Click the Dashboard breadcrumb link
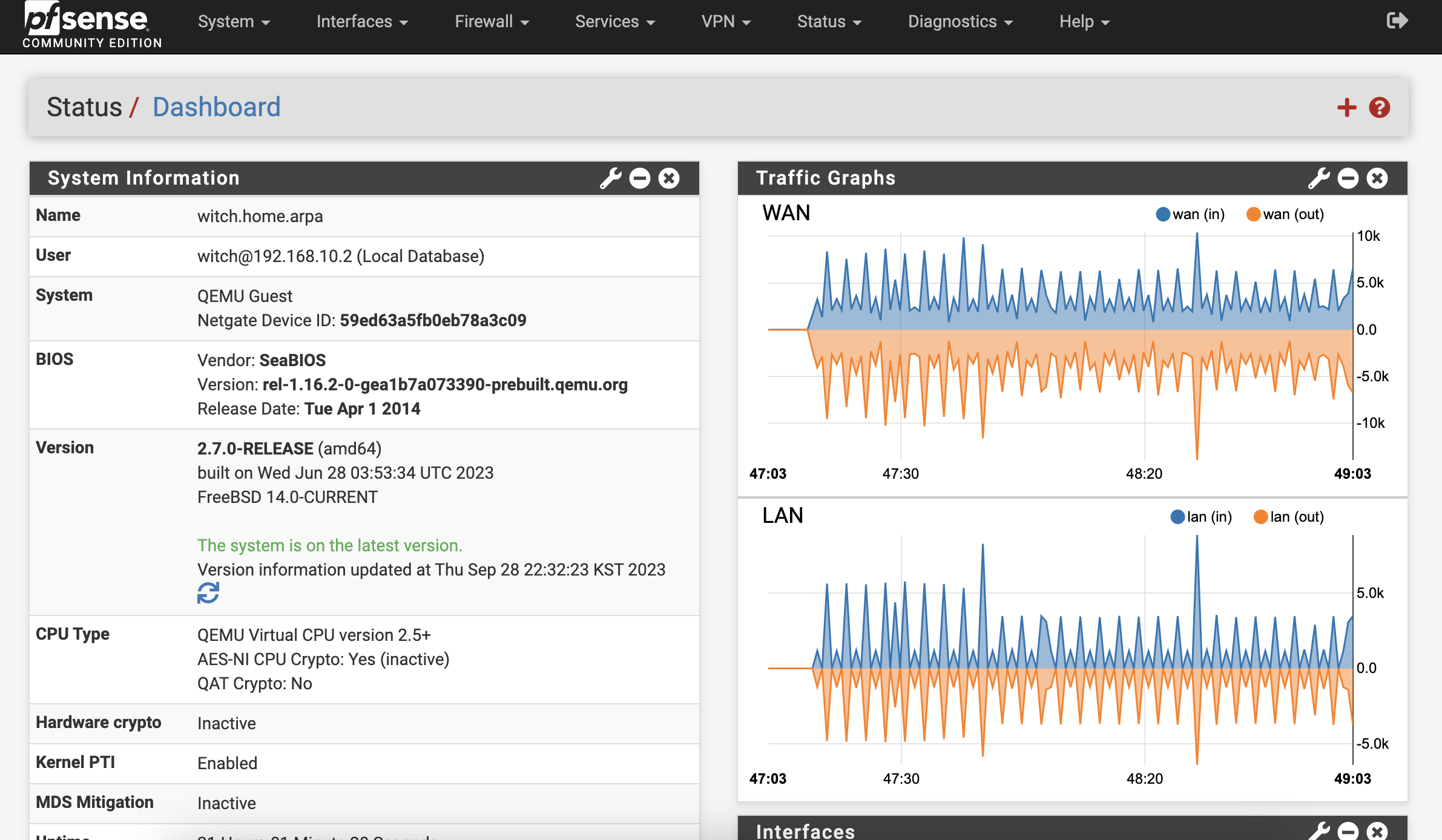The width and height of the screenshot is (1442, 840). pyautogui.click(x=217, y=107)
